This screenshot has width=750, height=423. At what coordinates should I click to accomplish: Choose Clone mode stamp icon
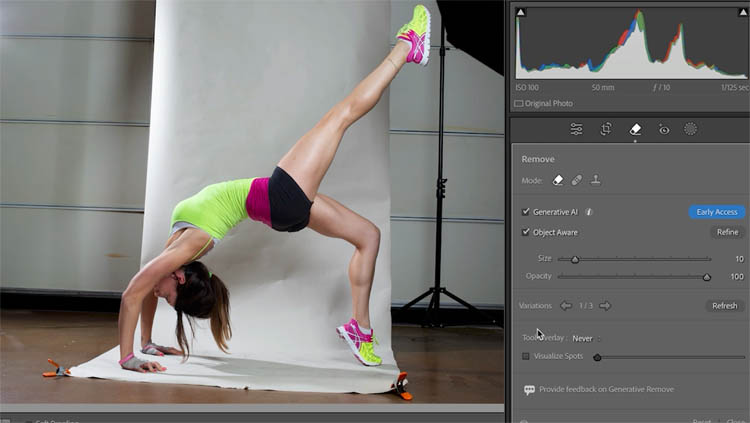click(596, 180)
